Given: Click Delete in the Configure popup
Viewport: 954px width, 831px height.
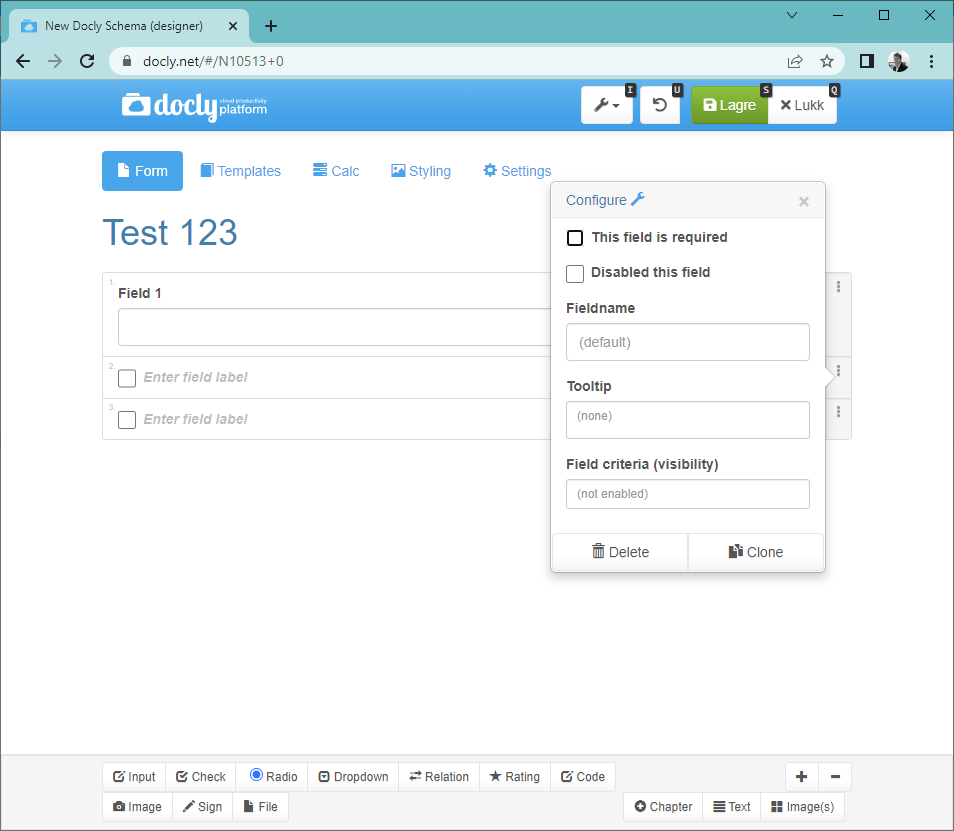Looking at the screenshot, I should (619, 551).
